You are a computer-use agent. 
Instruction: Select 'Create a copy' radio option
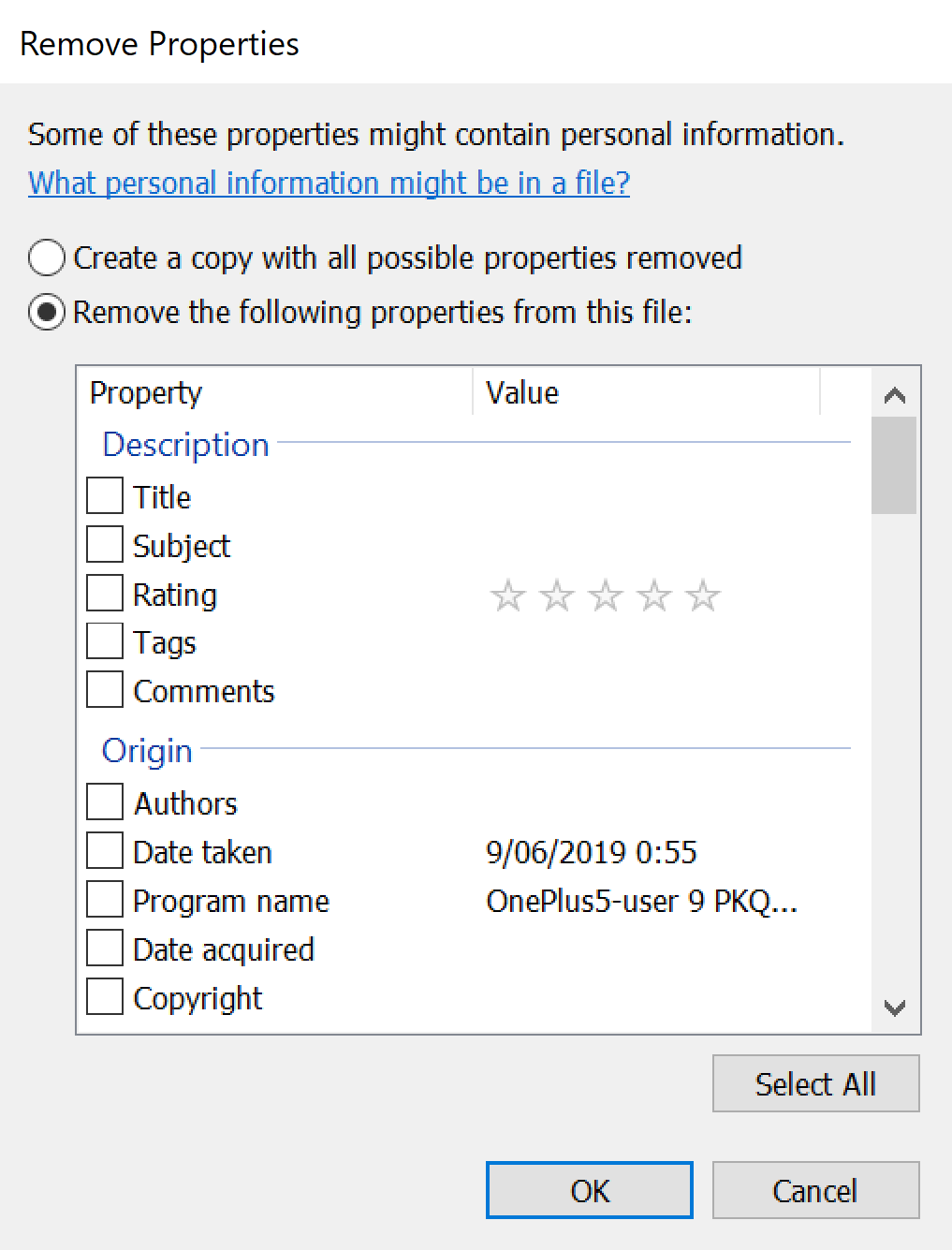[47, 257]
